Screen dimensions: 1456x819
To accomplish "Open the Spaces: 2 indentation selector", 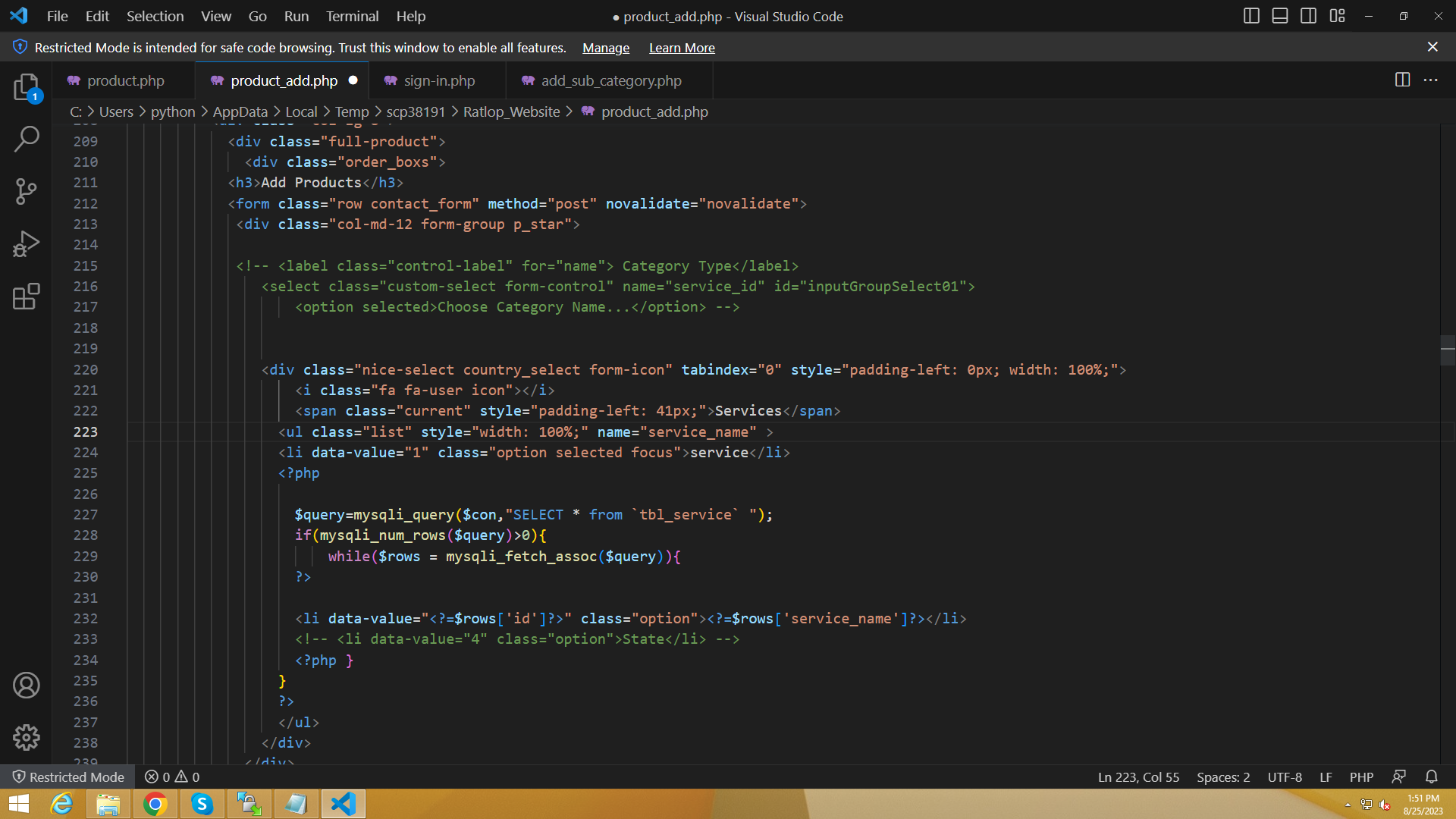I will click(x=1223, y=777).
